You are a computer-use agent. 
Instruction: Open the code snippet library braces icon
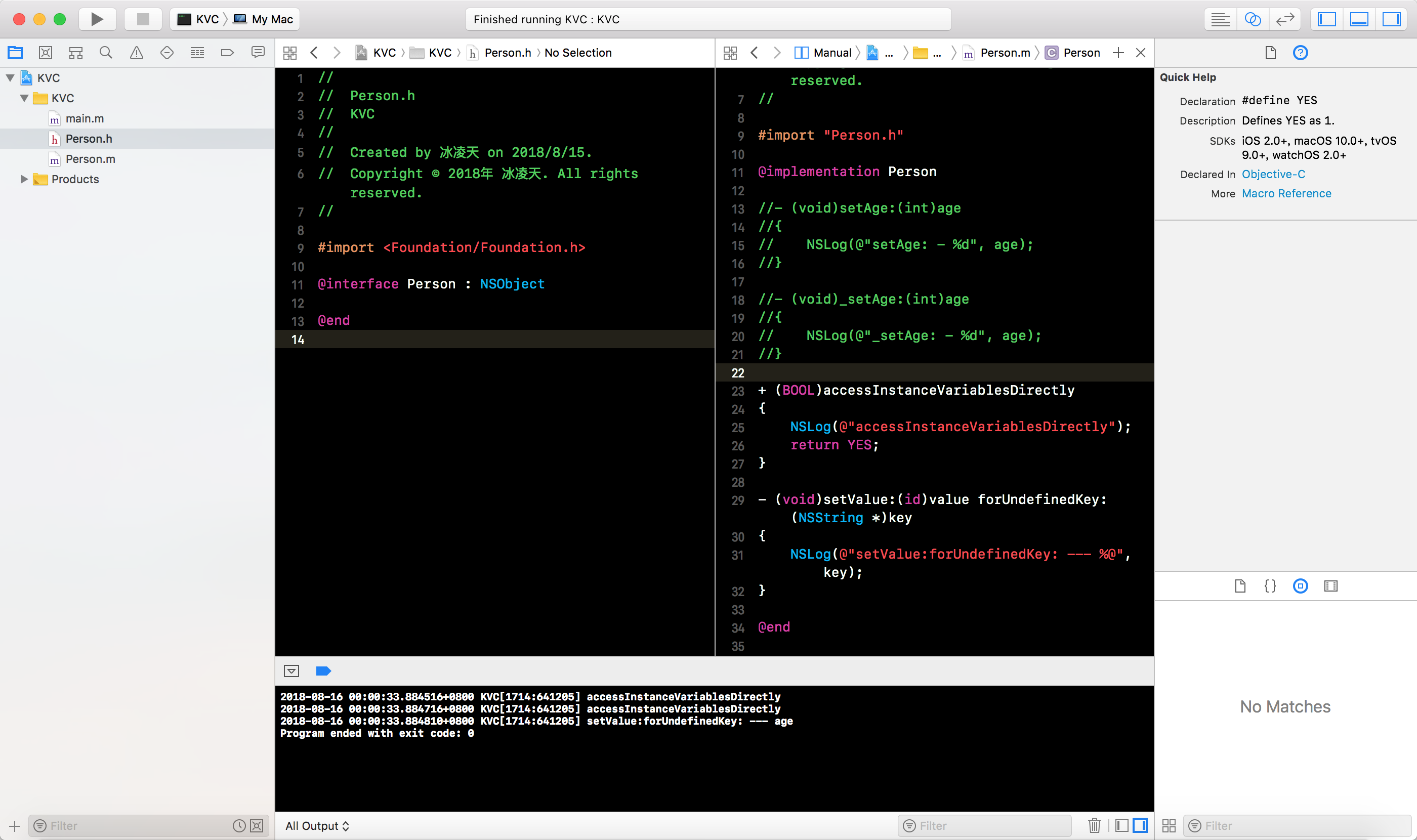(1270, 586)
